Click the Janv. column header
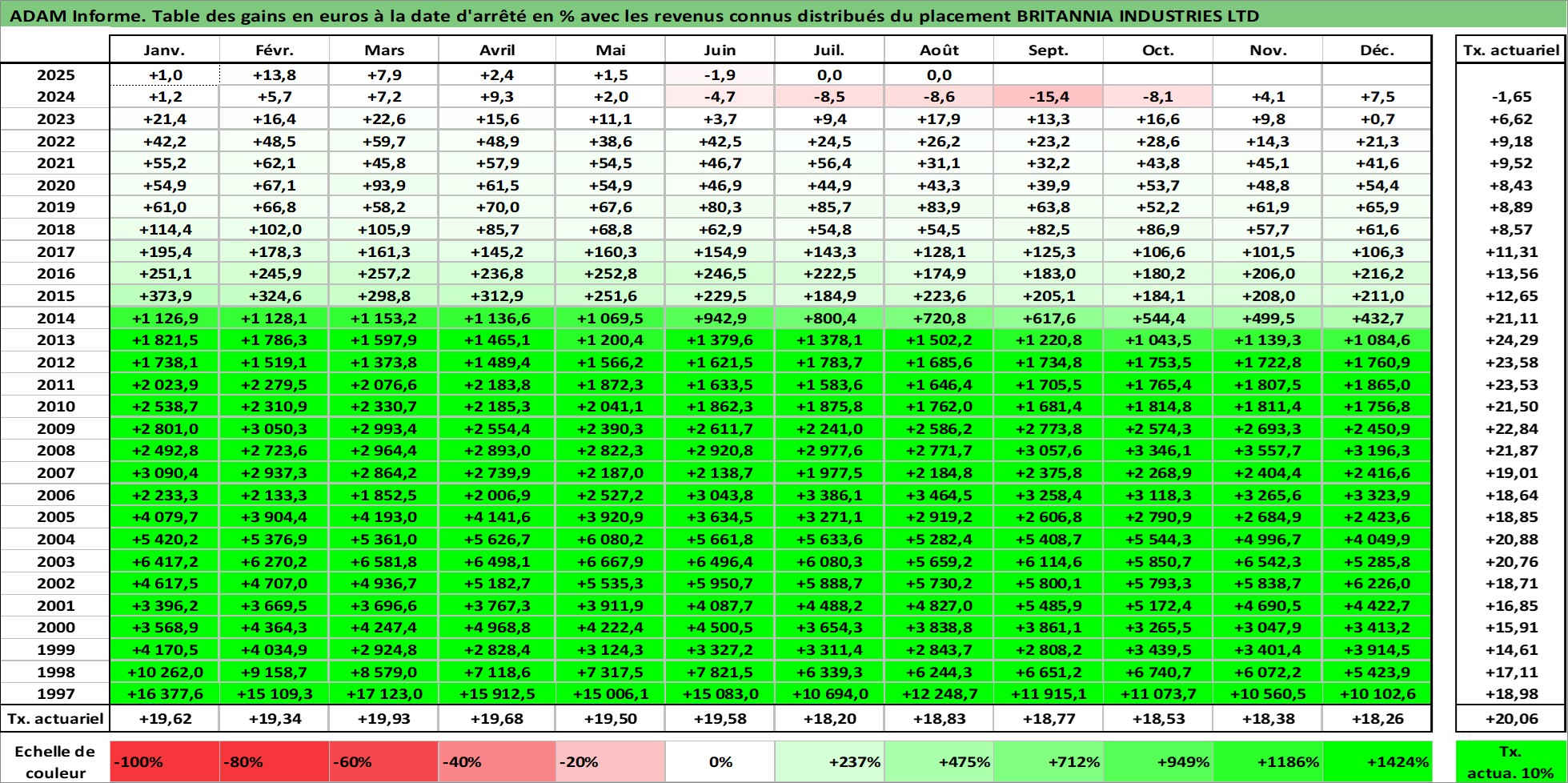This screenshot has height=783, width=1568. (x=164, y=50)
